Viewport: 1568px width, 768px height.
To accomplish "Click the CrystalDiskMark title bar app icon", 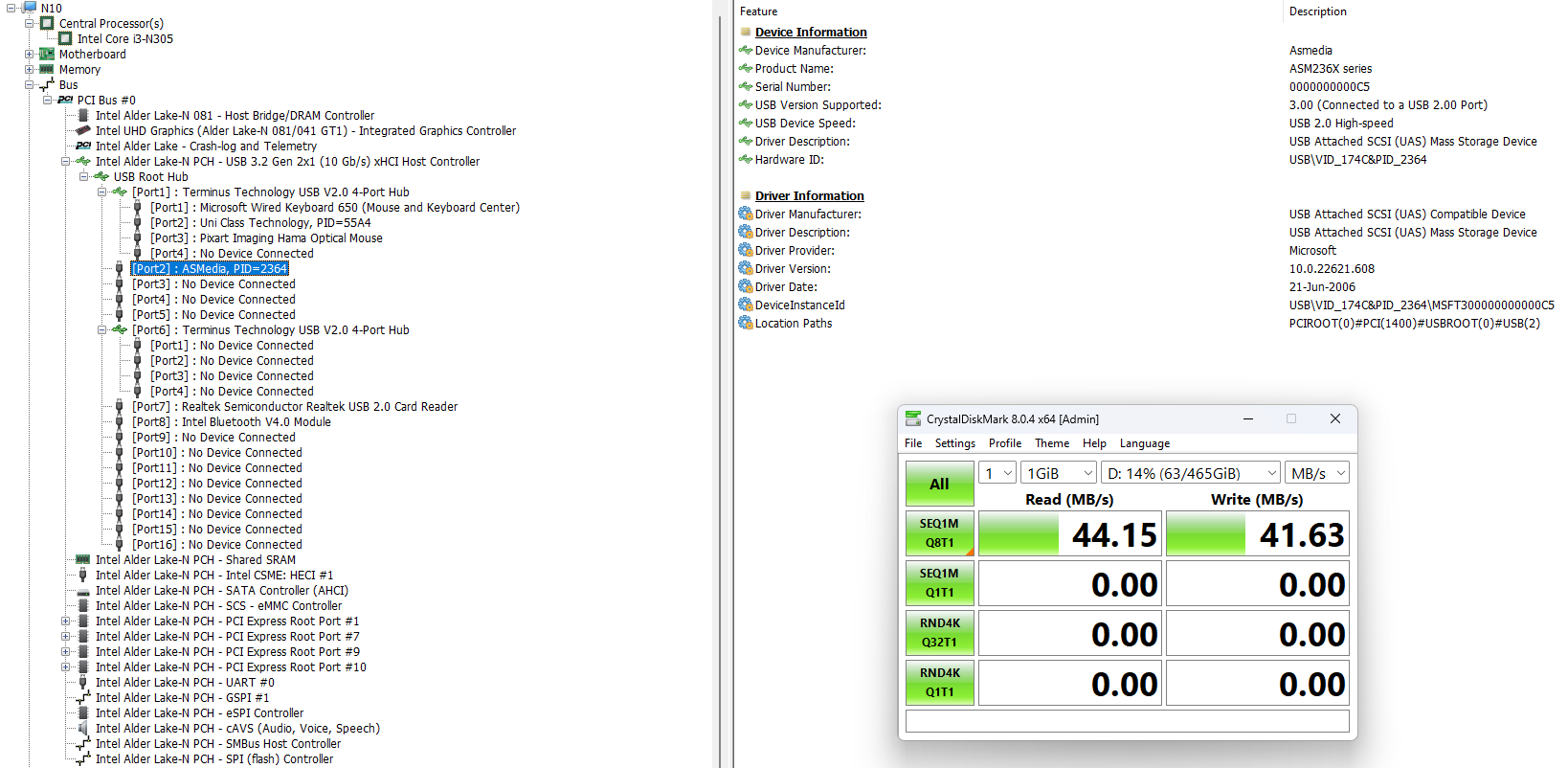I will (x=913, y=418).
